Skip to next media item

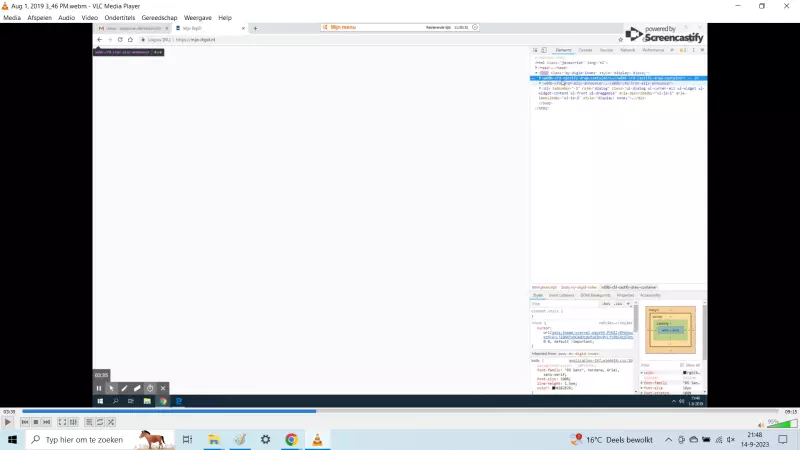(49, 423)
